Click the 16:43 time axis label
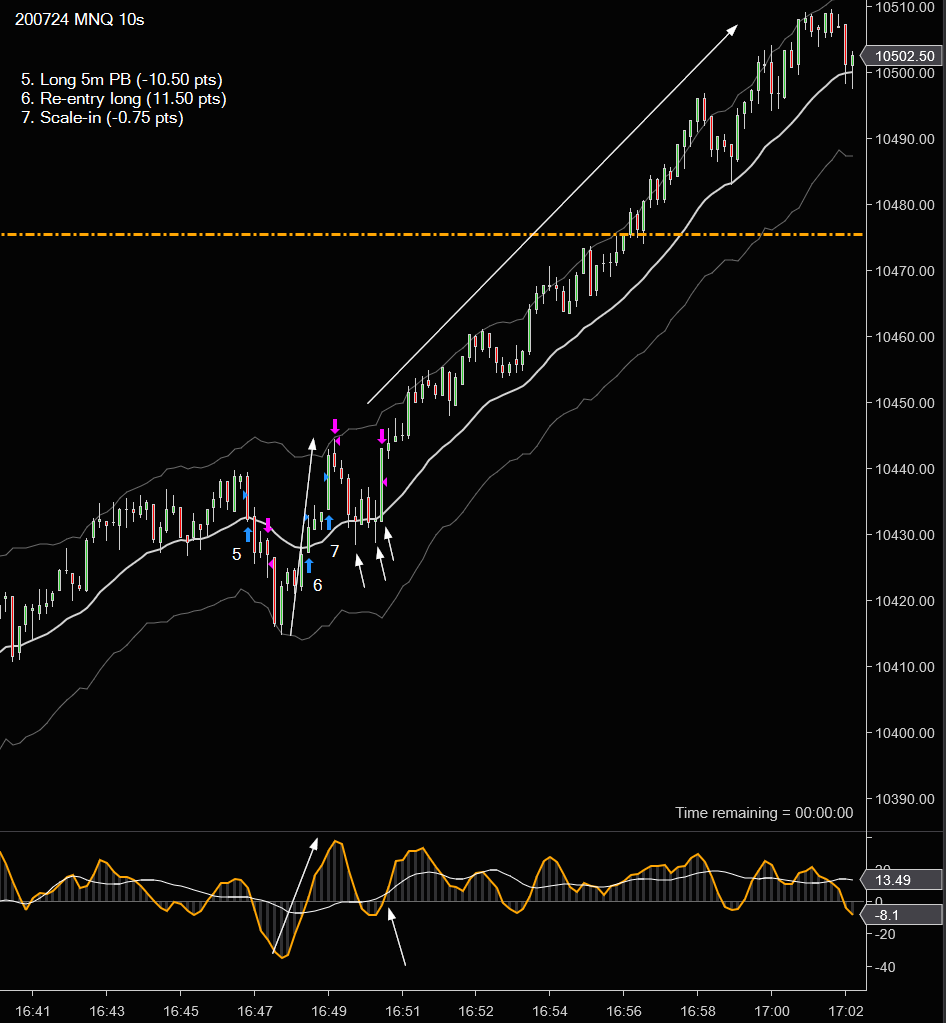The image size is (946, 1023). (106, 1011)
